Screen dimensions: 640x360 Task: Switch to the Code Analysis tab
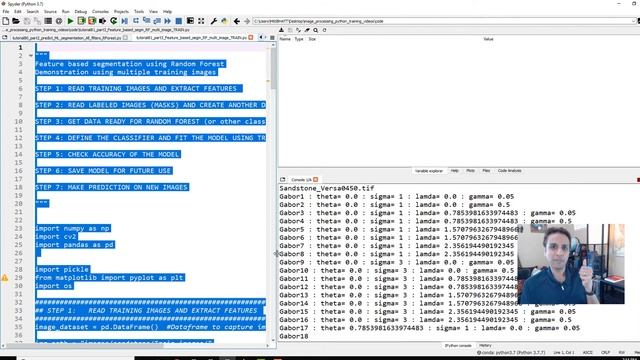[509, 171]
